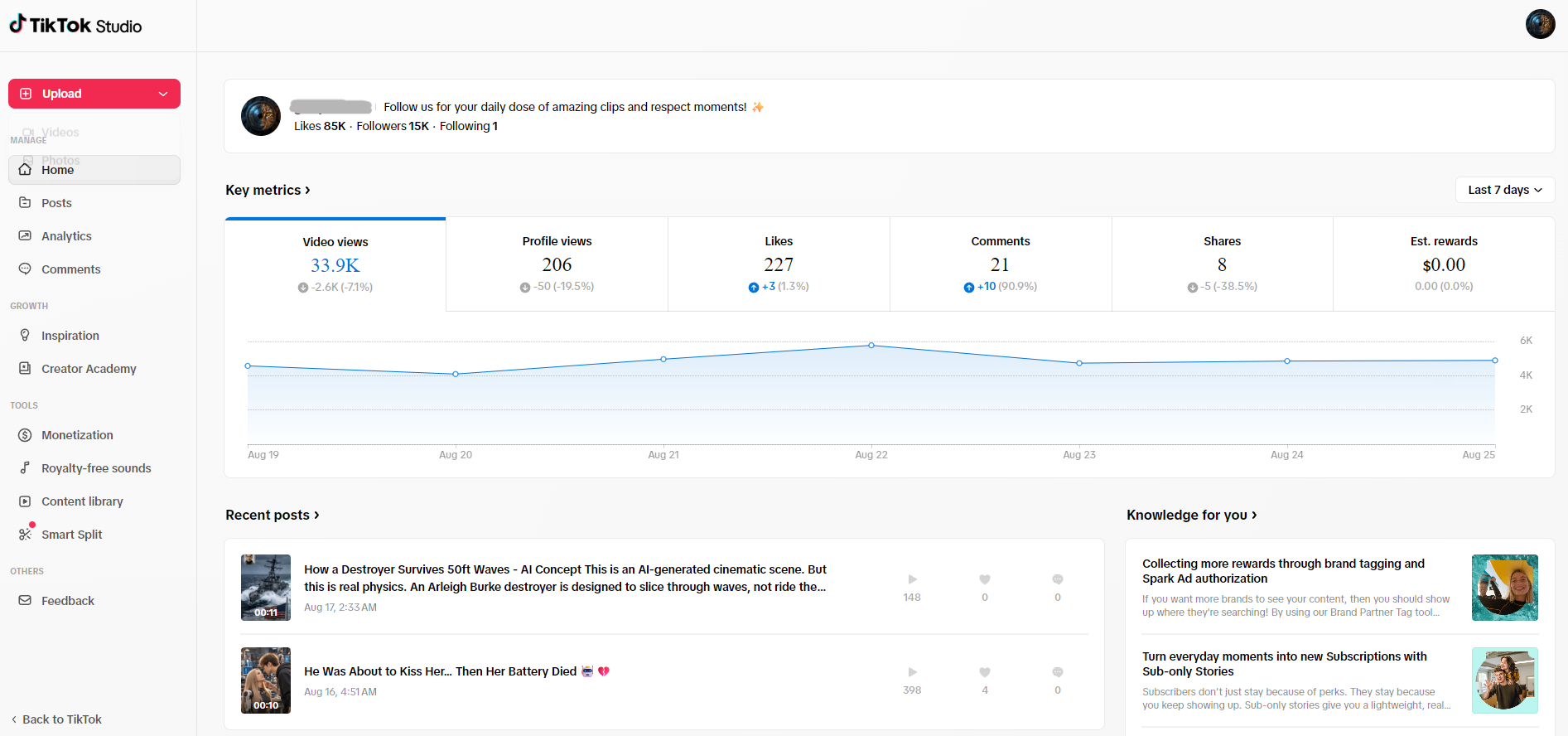
Task: Click the Smart Split scissors icon
Action: pos(25,535)
